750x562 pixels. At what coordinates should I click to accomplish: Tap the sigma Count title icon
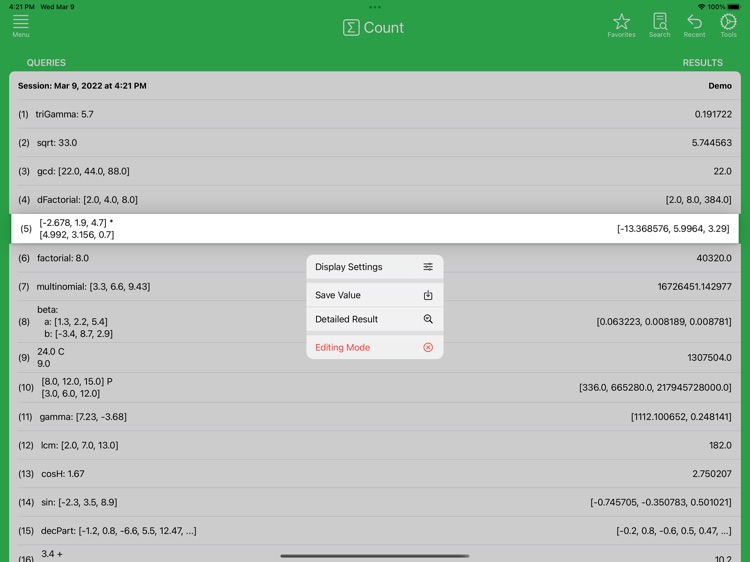tap(351, 28)
